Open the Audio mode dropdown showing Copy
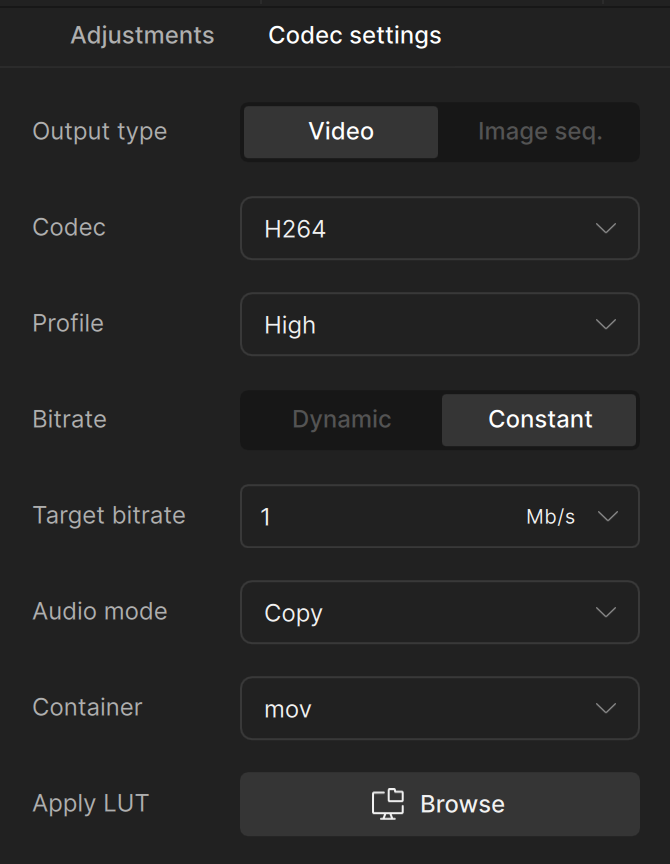The width and height of the screenshot is (670, 864). (440, 612)
